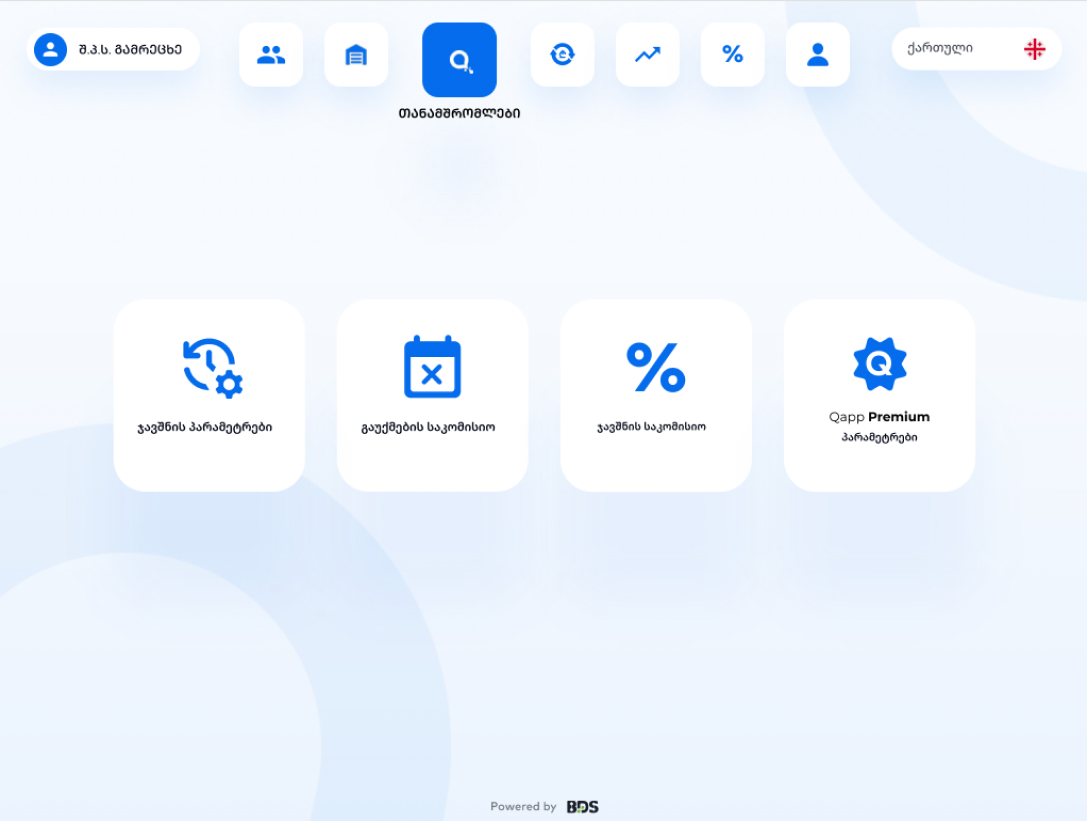Viewport: 1087px width, 821px height.
Task: Click the percent icon in top navigation bar
Action: click(x=733, y=55)
